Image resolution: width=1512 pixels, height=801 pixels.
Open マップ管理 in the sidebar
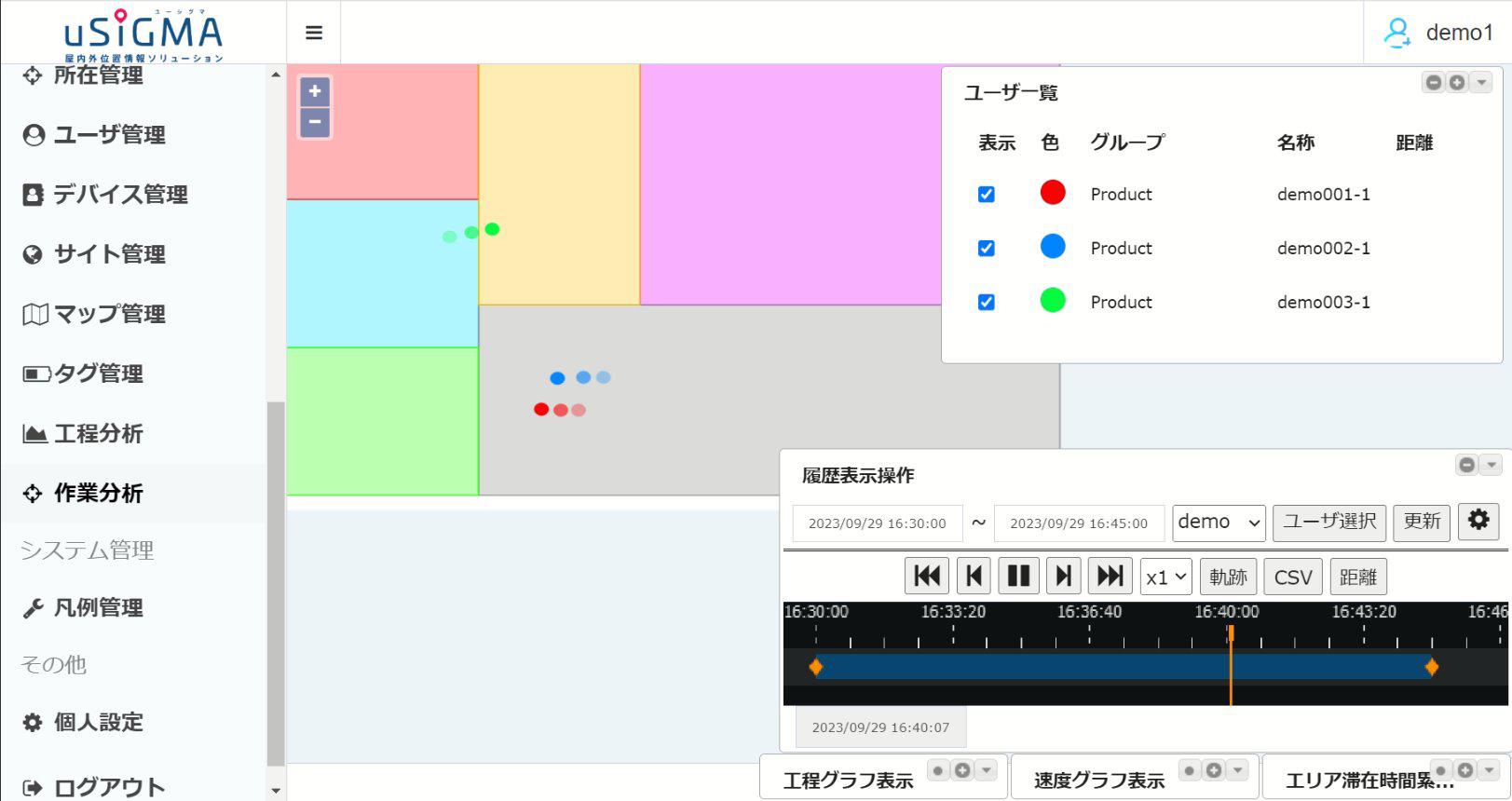[94, 314]
